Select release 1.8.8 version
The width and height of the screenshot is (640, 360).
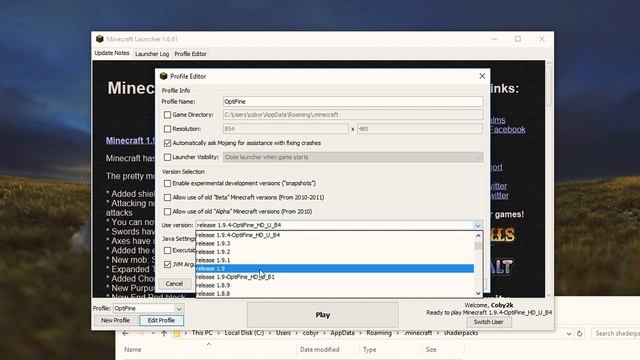335,293
